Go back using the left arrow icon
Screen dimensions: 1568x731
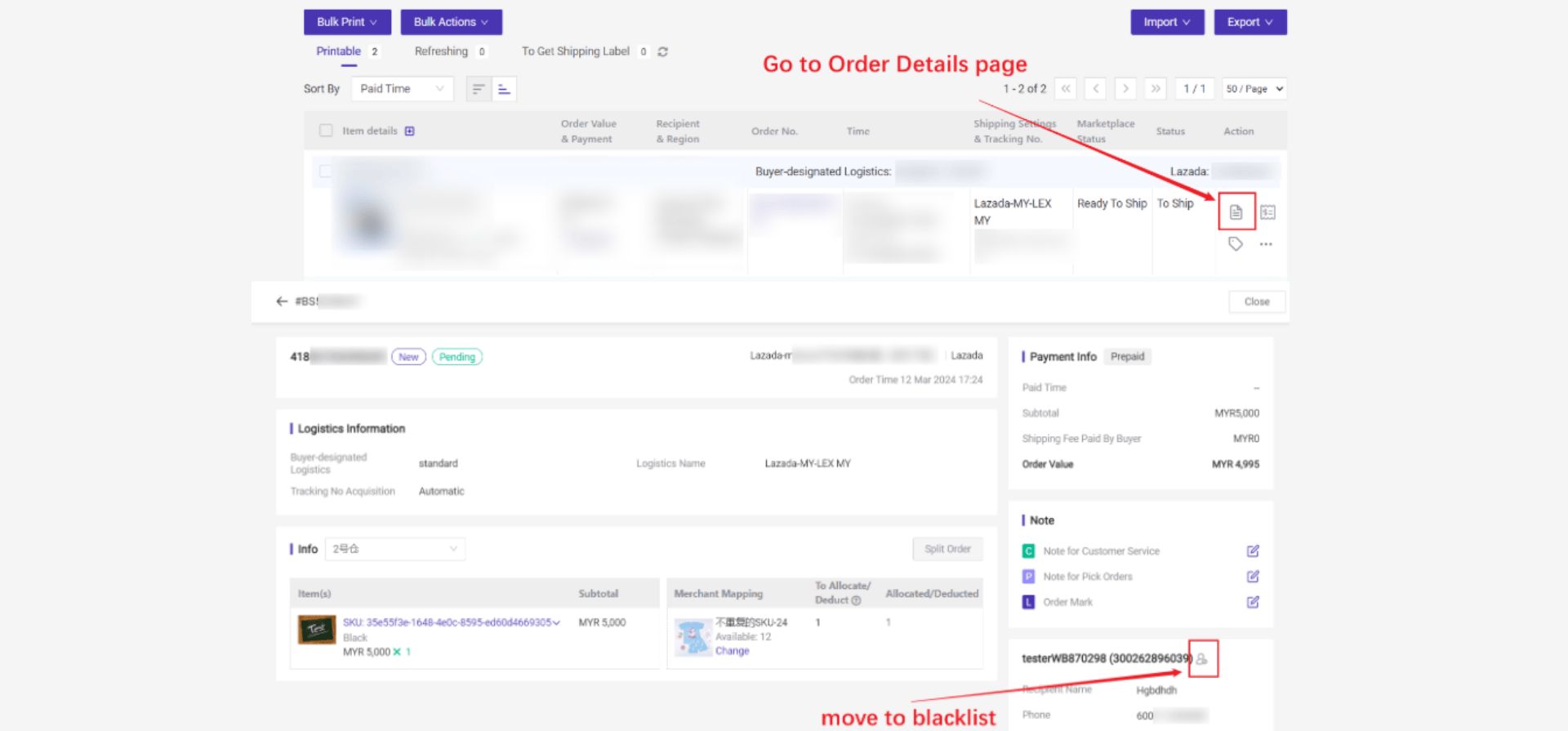point(282,301)
